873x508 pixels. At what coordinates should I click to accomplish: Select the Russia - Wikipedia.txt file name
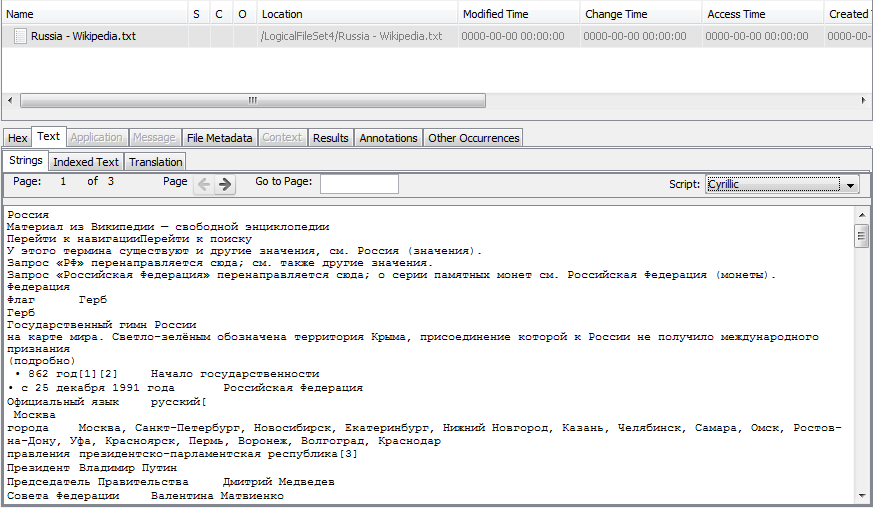point(84,36)
